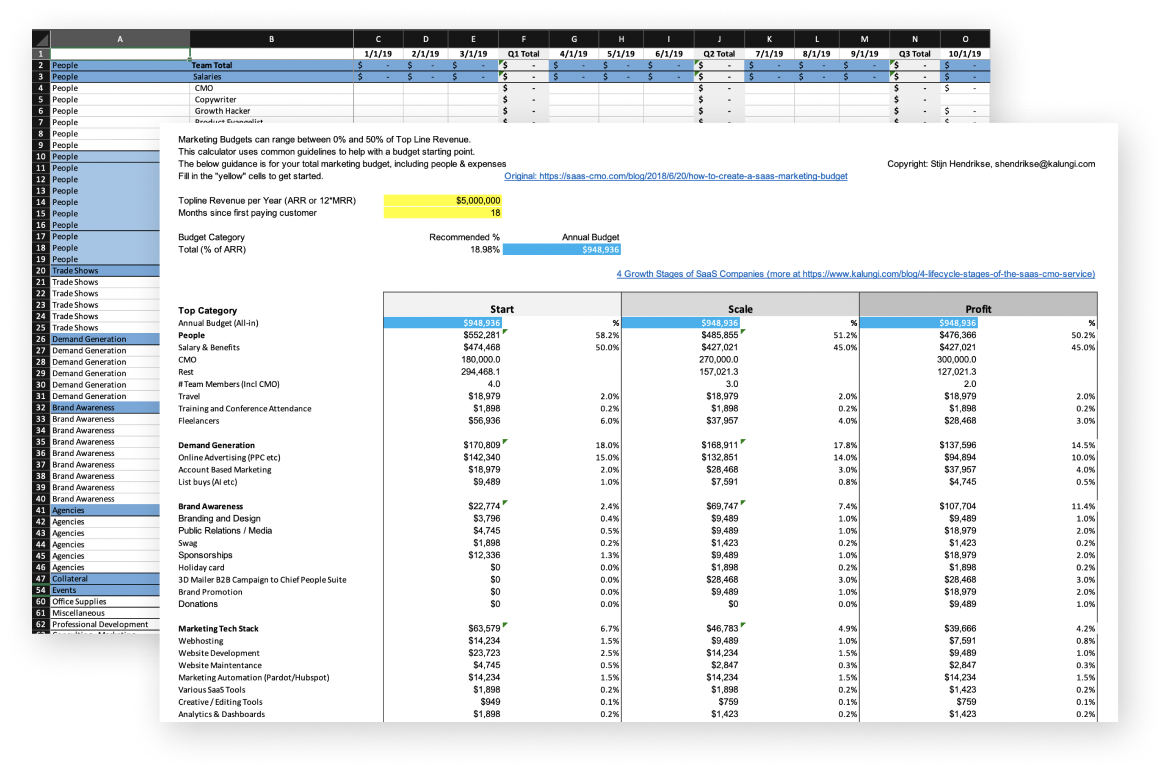This screenshot has height=771, width=1164.
Task: Open the 4 Growth Stages of SaaS Companies link
Action: point(855,274)
